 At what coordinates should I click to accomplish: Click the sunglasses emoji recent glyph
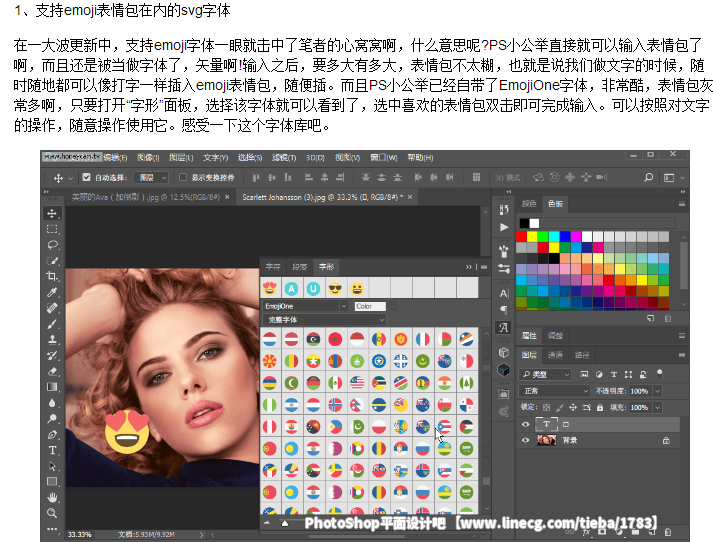pos(335,289)
